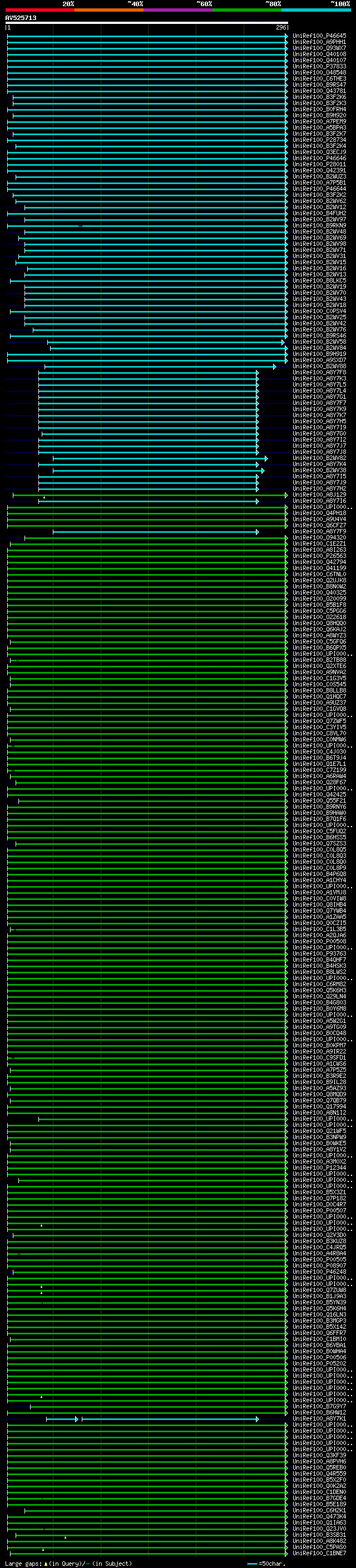Image resolution: width=356 pixels, height=1568 pixels.
Task: Select hit label UniRef100_Q6CFZ7
Action: [x=319, y=525]
